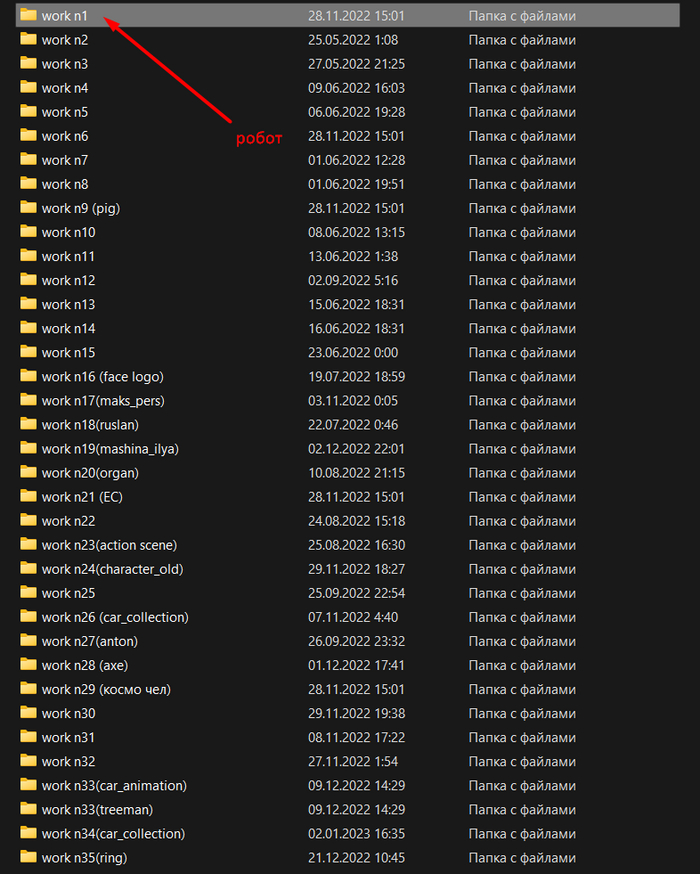Click folder icon of work n20(organ)
This screenshot has width=700, height=874.
[28, 472]
